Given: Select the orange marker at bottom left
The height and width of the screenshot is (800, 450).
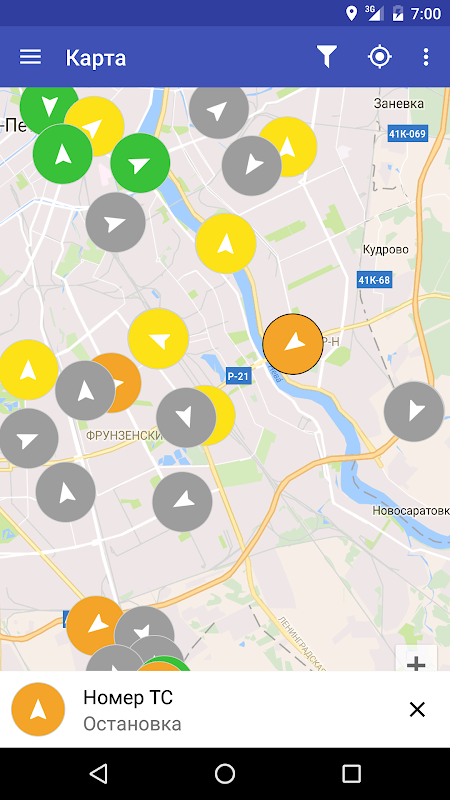Looking at the screenshot, I should pyautogui.click(x=94, y=626).
